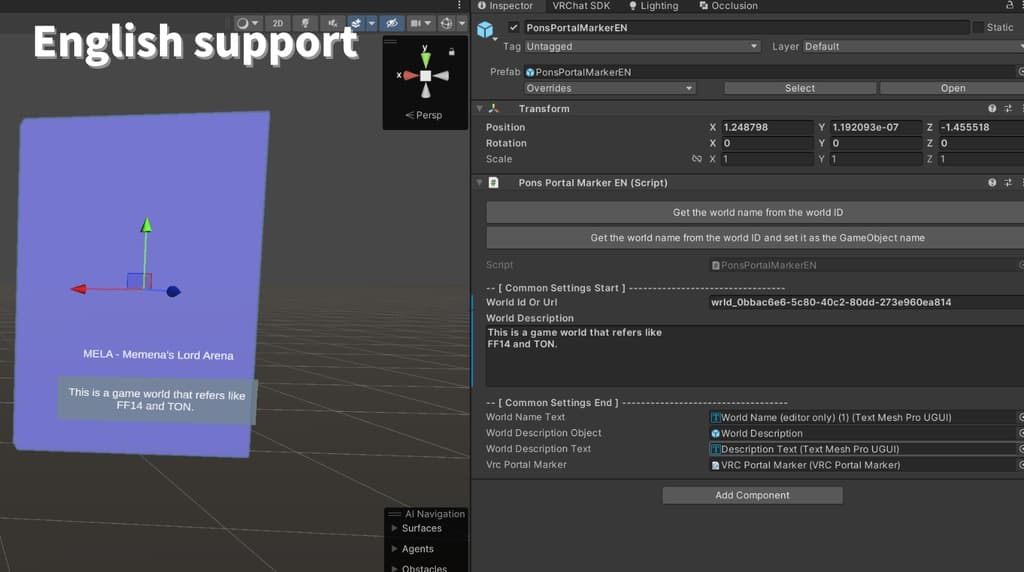Image resolution: width=1024 pixels, height=572 pixels.
Task: Toggle hidden objects visibility with the eye icon
Action: coord(392,23)
